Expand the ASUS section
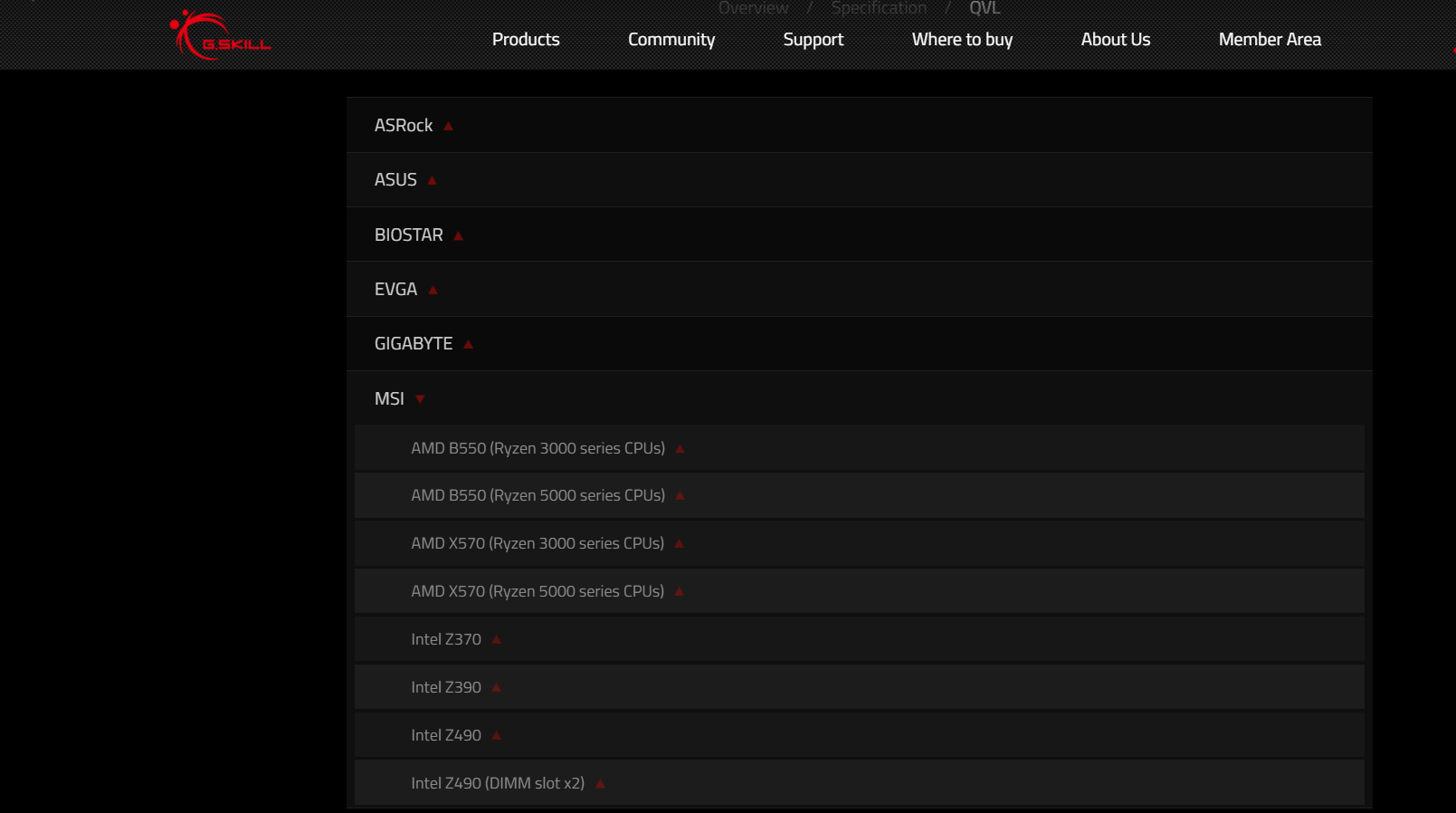This screenshot has height=813, width=1456. (859, 180)
